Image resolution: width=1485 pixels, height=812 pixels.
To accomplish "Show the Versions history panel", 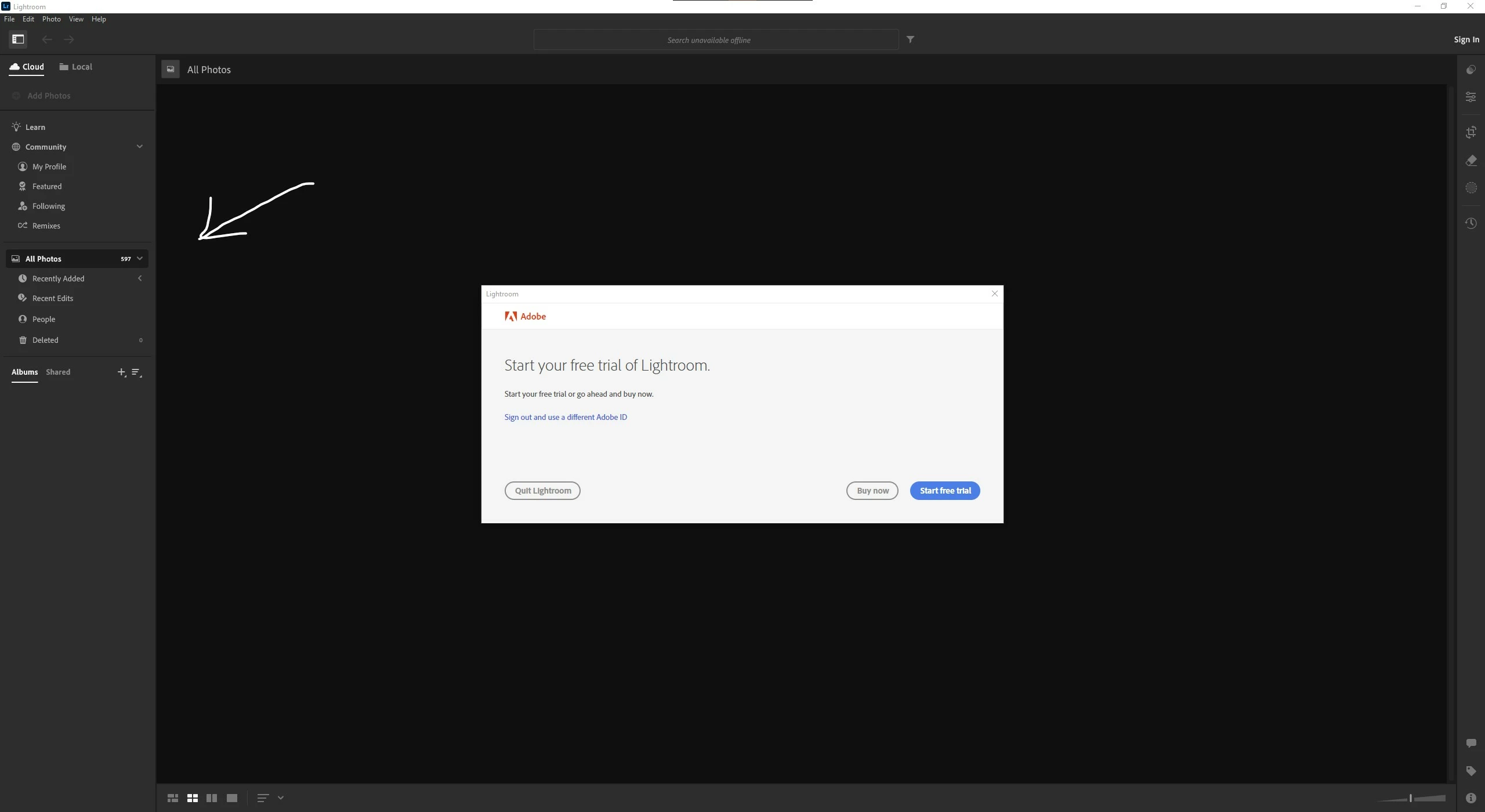I will pyautogui.click(x=1470, y=223).
